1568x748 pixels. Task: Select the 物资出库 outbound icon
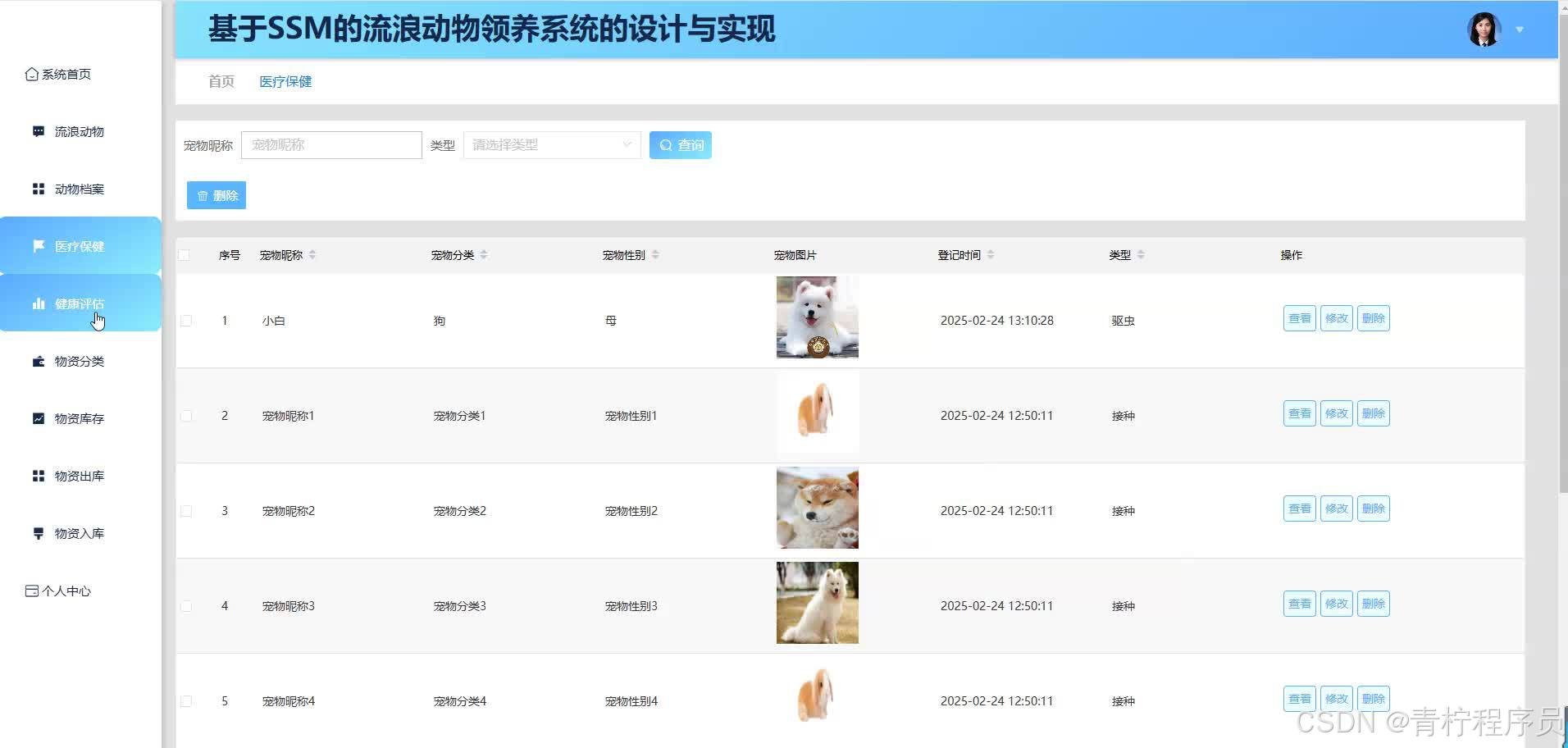tap(39, 476)
